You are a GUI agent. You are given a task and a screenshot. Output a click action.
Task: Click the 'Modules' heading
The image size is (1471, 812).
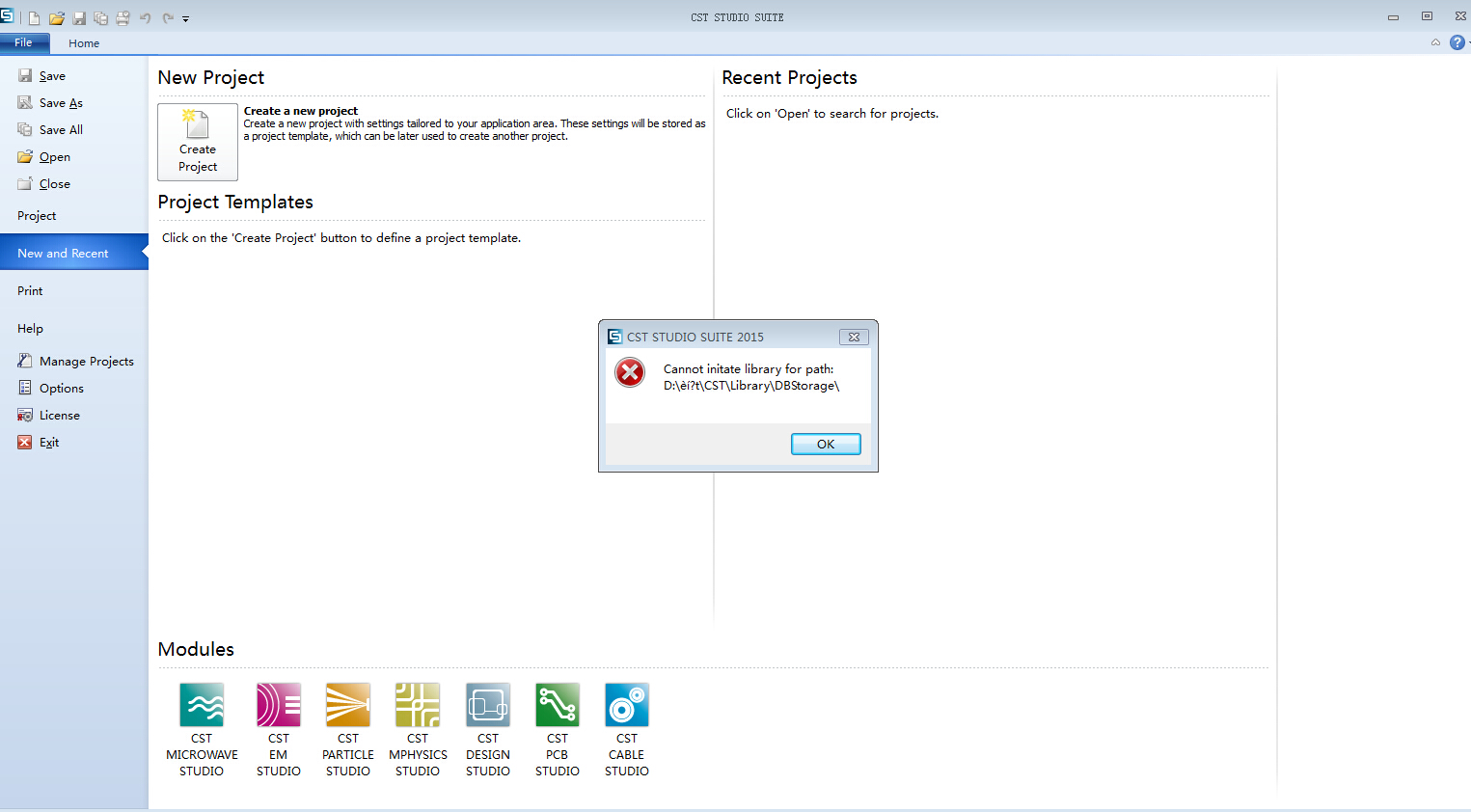point(196,649)
